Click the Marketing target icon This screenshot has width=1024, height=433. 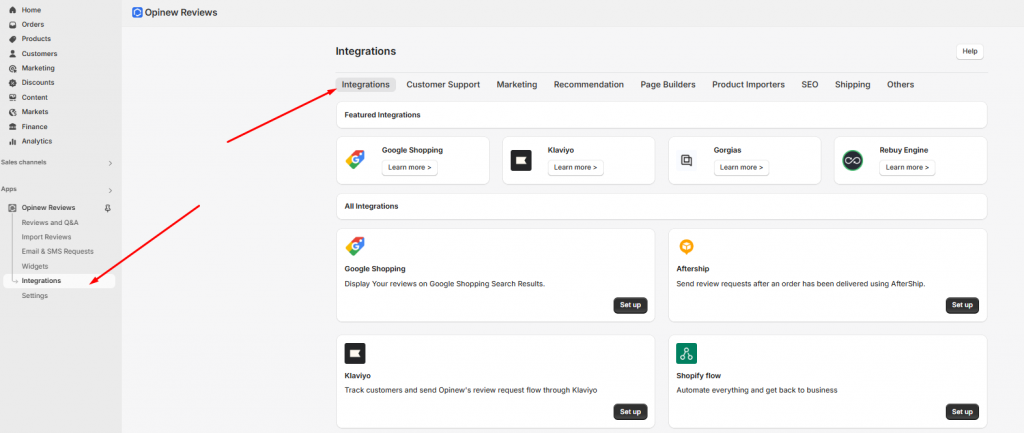pos(12,69)
